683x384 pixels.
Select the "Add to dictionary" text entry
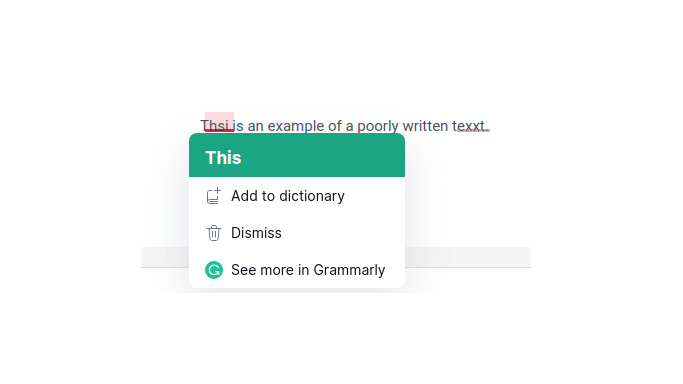tap(287, 196)
